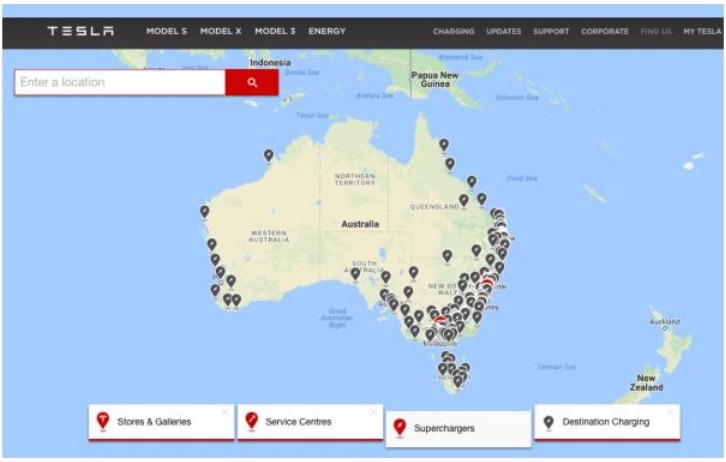Screen dimensions: 726x462
Task: Click the Northern Territory label
Action: (x=355, y=180)
